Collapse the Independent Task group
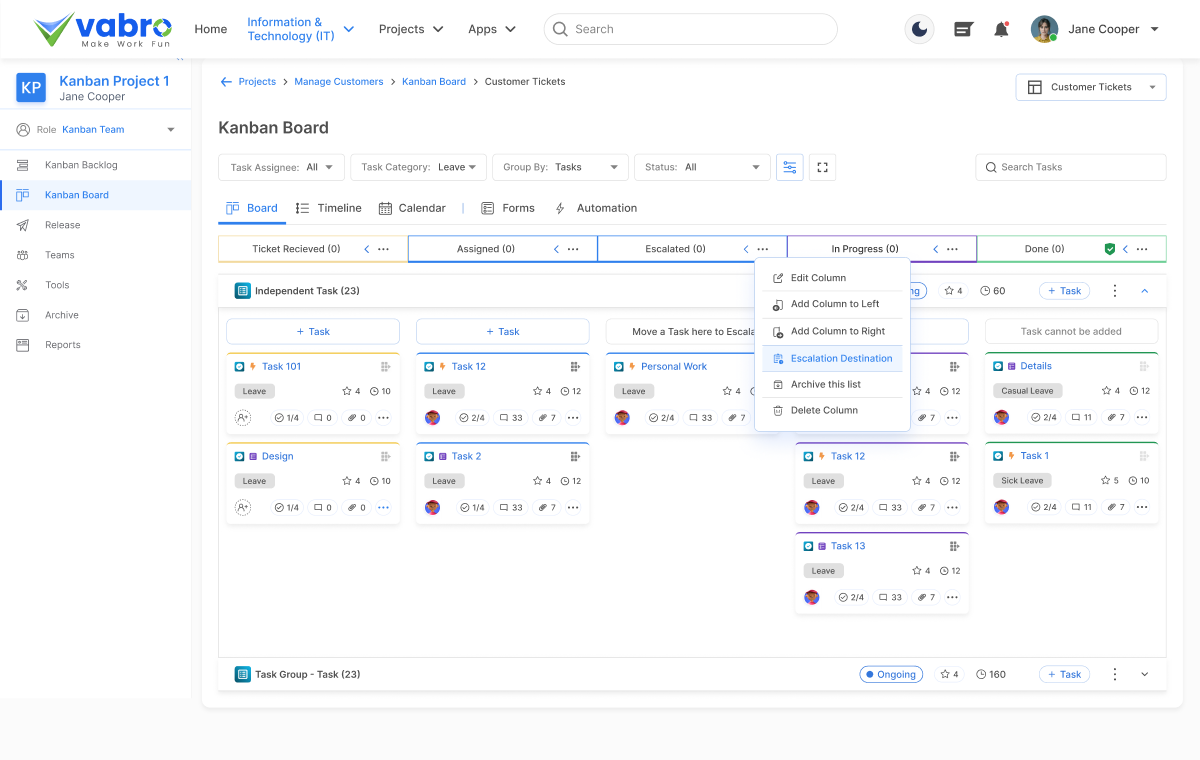 (x=1145, y=291)
